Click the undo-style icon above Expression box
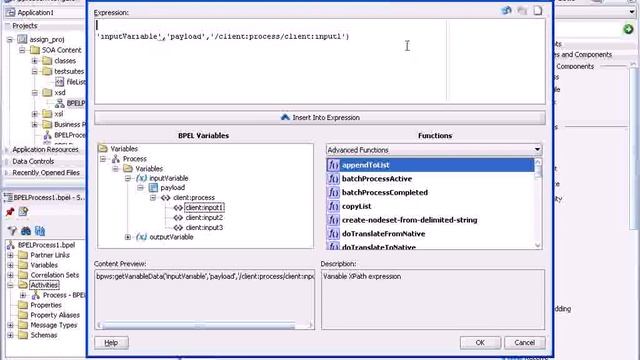 [507, 10]
